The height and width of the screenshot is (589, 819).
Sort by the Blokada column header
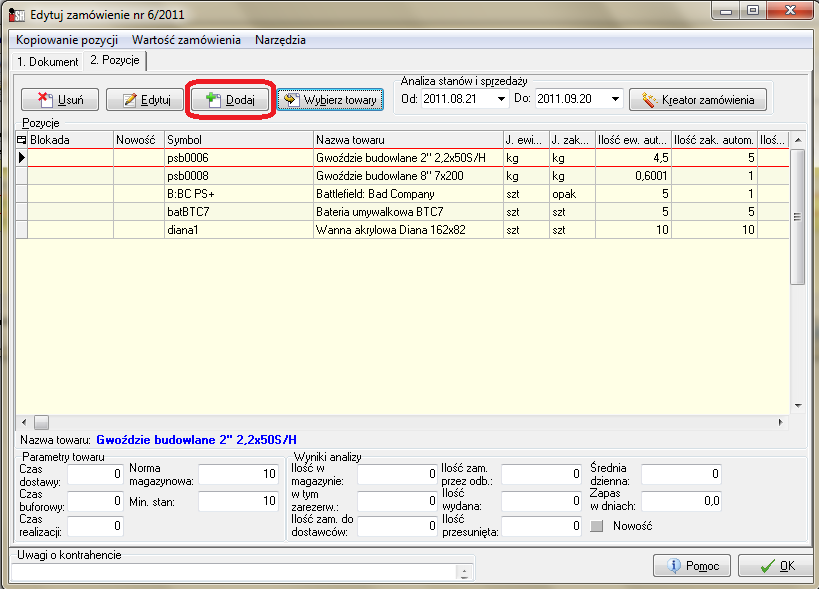click(x=71, y=139)
